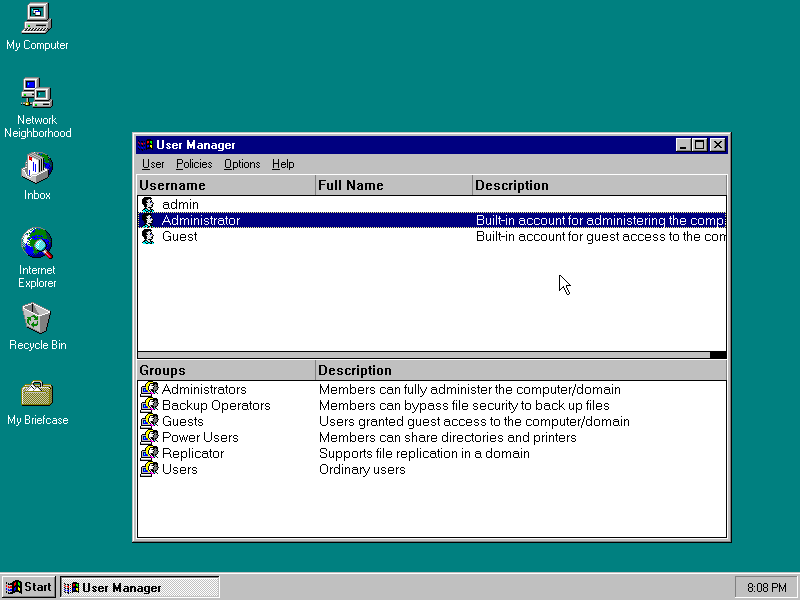The image size is (800, 600).
Task: Click the 8:08 PM taskbar clock
Action: point(766,588)
